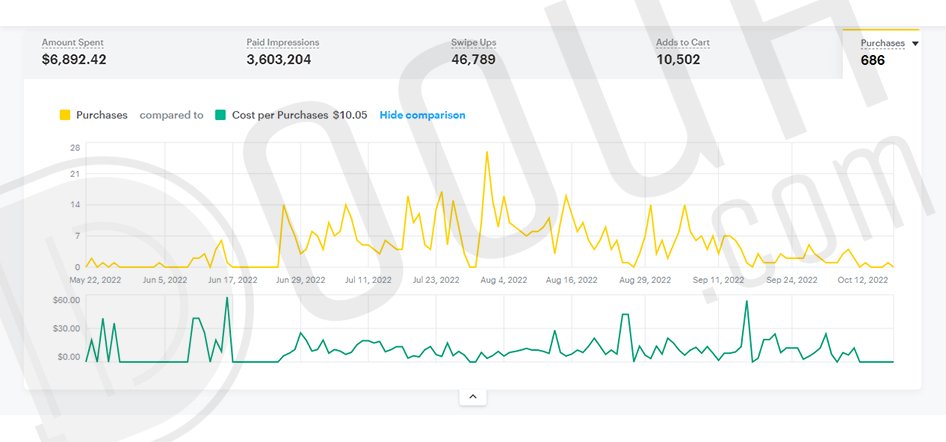The image size is (946, 442).
Task: Select the Purchases tab label
Action: [x=882, y=44]
